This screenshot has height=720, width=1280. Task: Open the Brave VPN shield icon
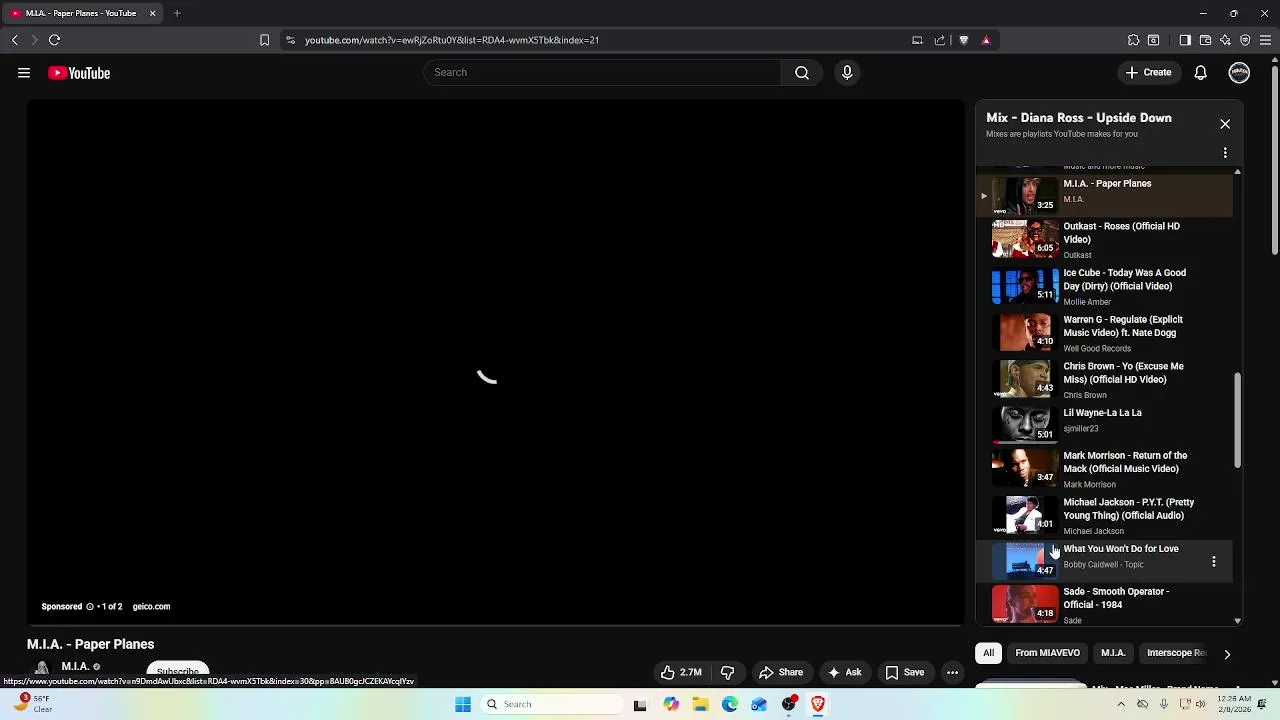pos(1245,40)
